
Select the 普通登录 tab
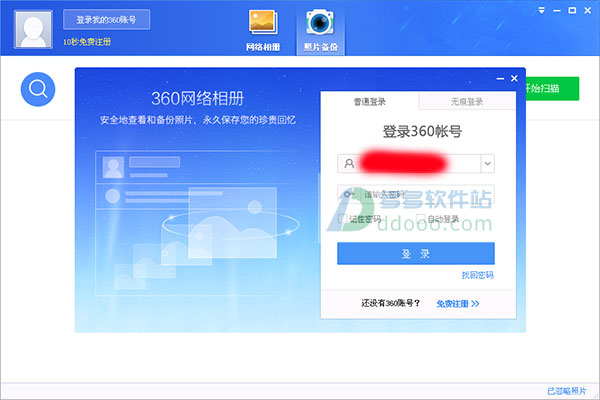(370, 101)
